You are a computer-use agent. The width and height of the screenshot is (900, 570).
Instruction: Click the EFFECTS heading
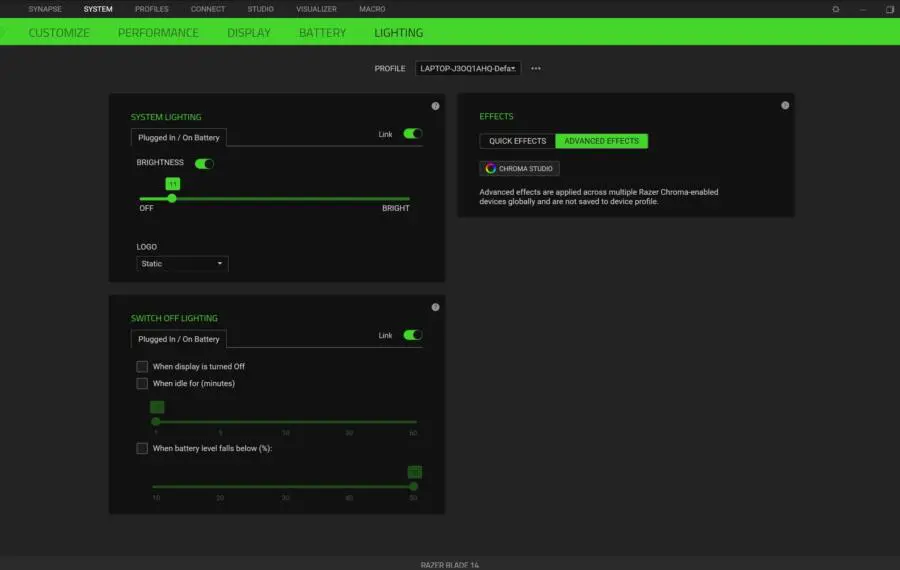(x=496, y=117)
